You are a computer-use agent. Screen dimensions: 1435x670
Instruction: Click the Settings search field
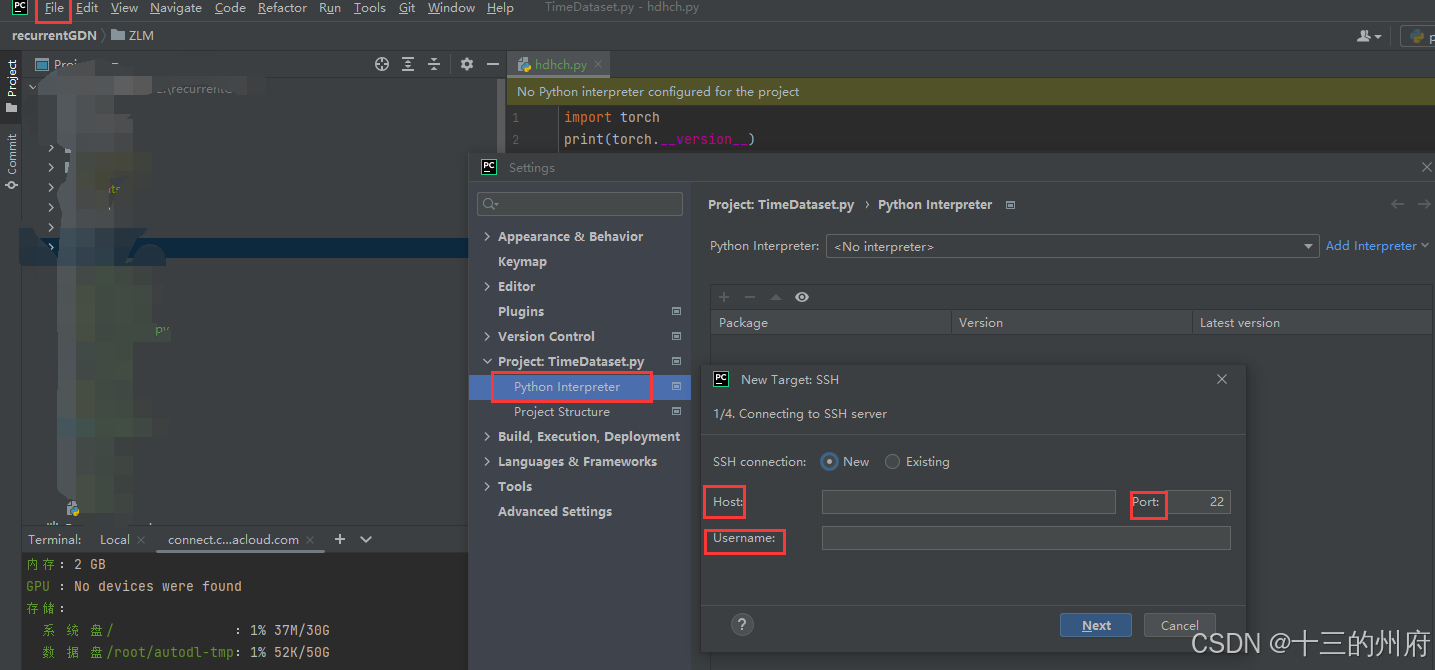tap(580, 204)
